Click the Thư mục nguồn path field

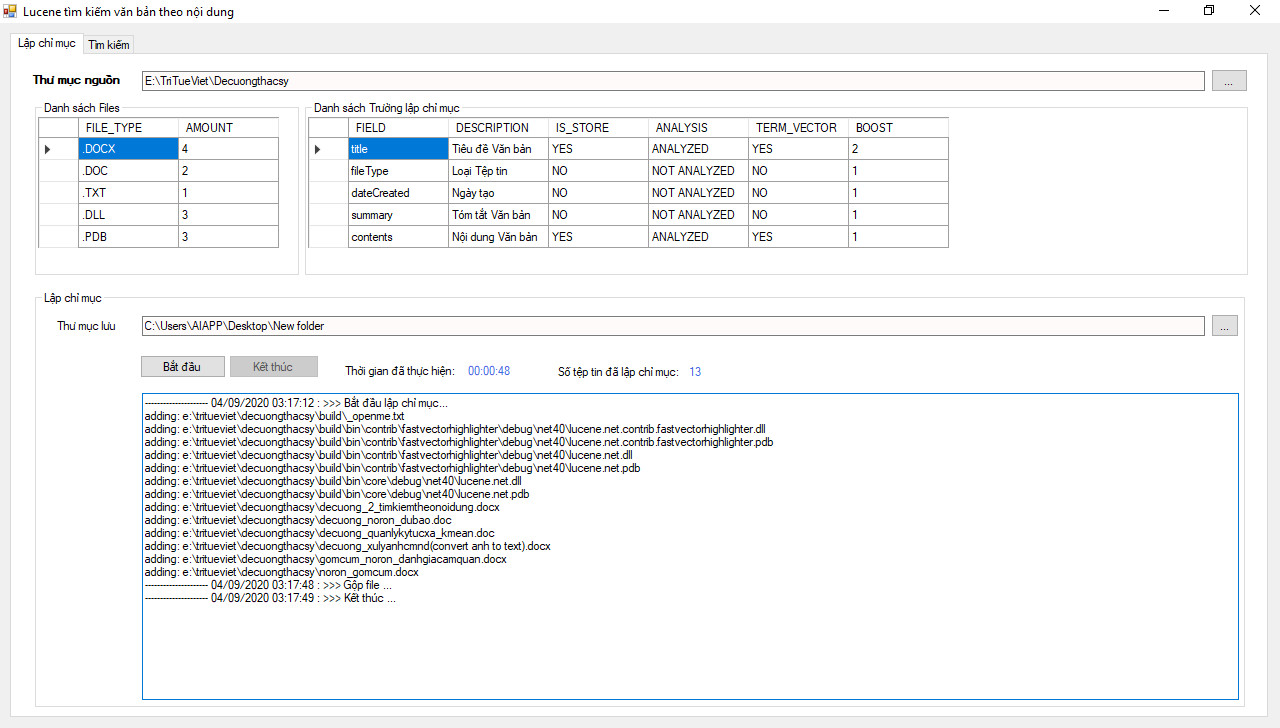(673, 81)
